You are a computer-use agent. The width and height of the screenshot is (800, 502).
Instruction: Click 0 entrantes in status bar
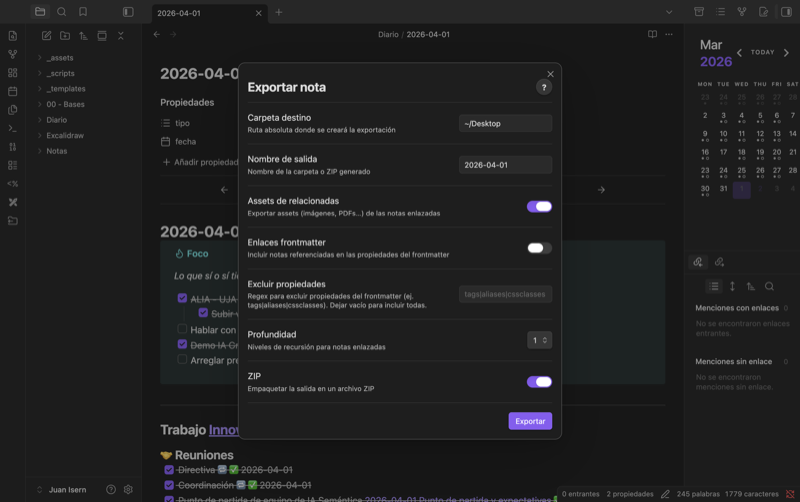pyautogui.click(x=581, y=494)
